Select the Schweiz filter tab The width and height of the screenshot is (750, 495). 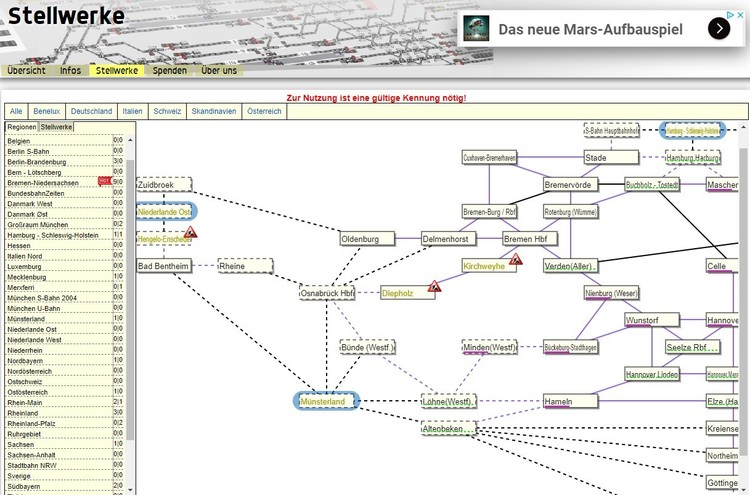(167, 111)
